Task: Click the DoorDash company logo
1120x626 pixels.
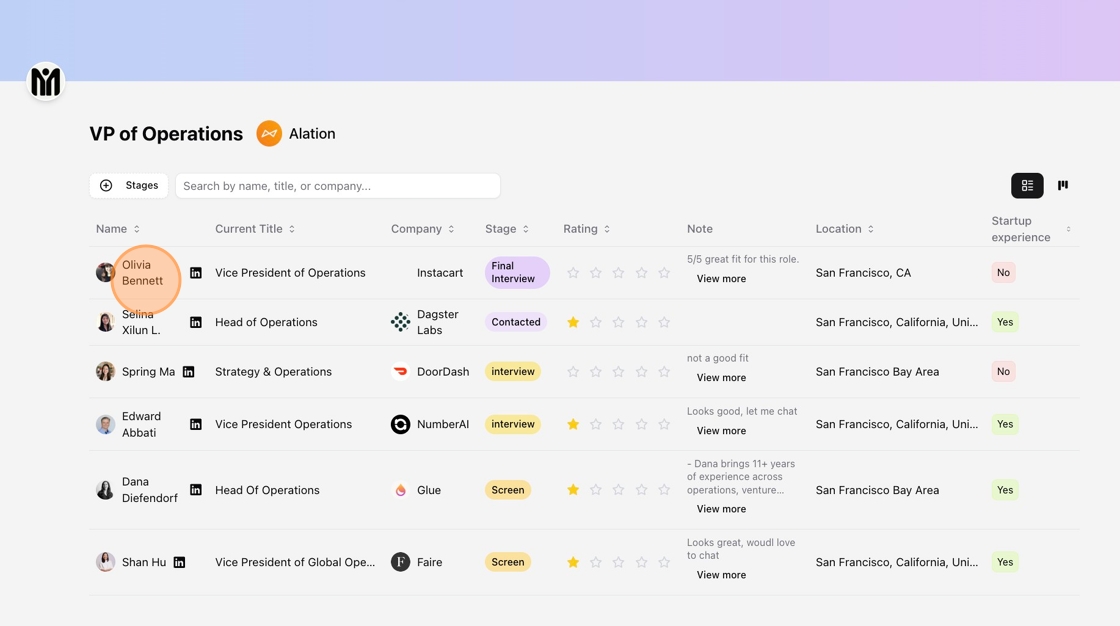Action: (x=401, y=372)
